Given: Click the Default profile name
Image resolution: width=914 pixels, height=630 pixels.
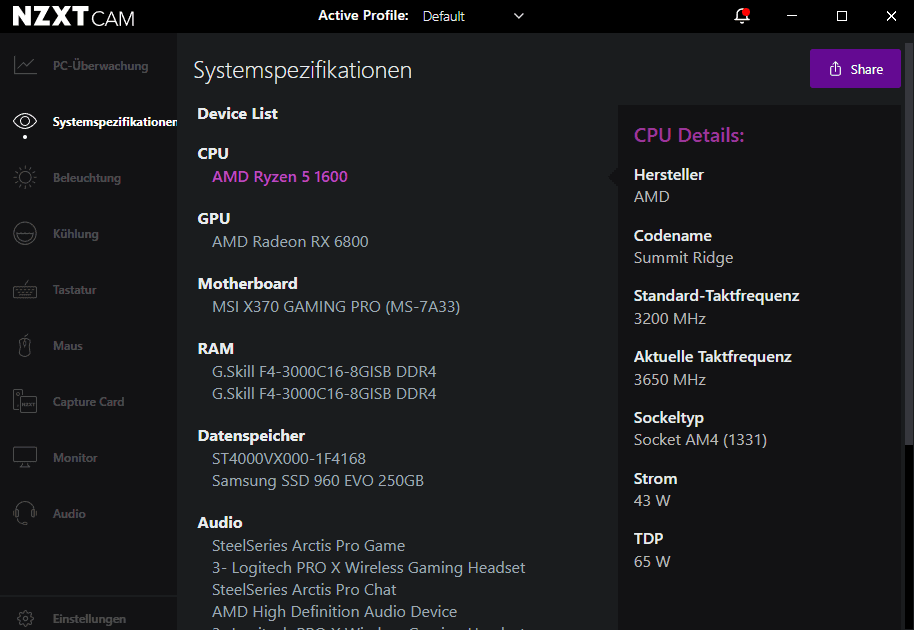Looking at the screenshot, I should click(444, 16).
